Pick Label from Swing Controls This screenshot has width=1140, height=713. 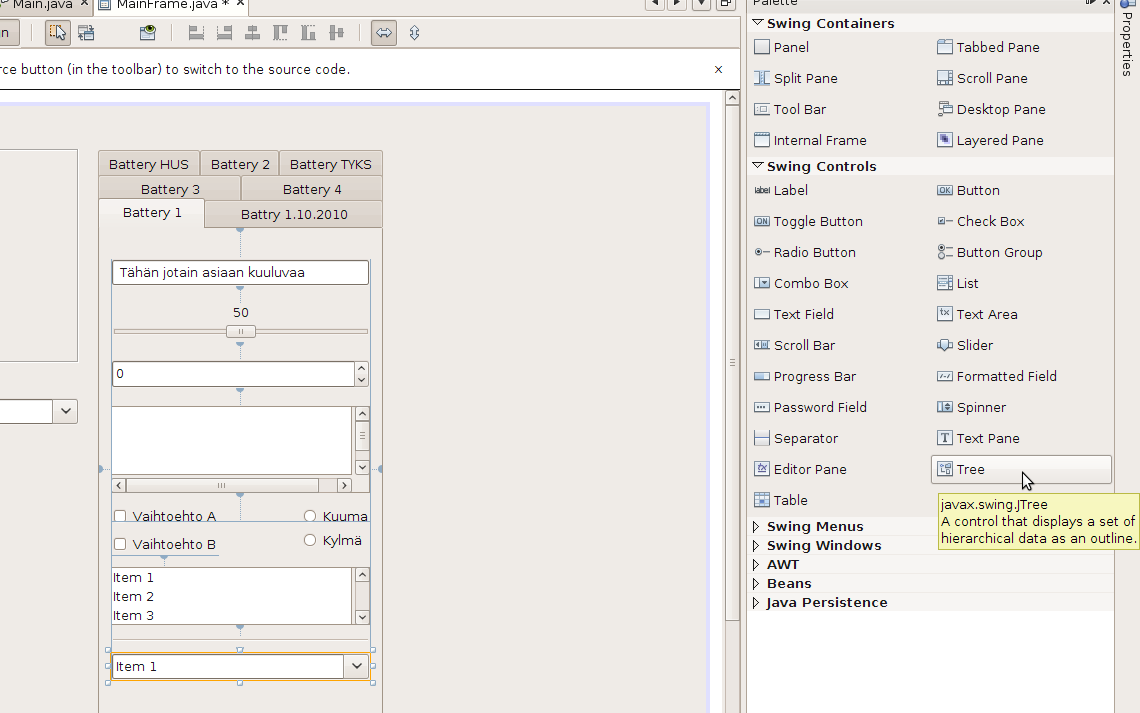click(781, 190)
